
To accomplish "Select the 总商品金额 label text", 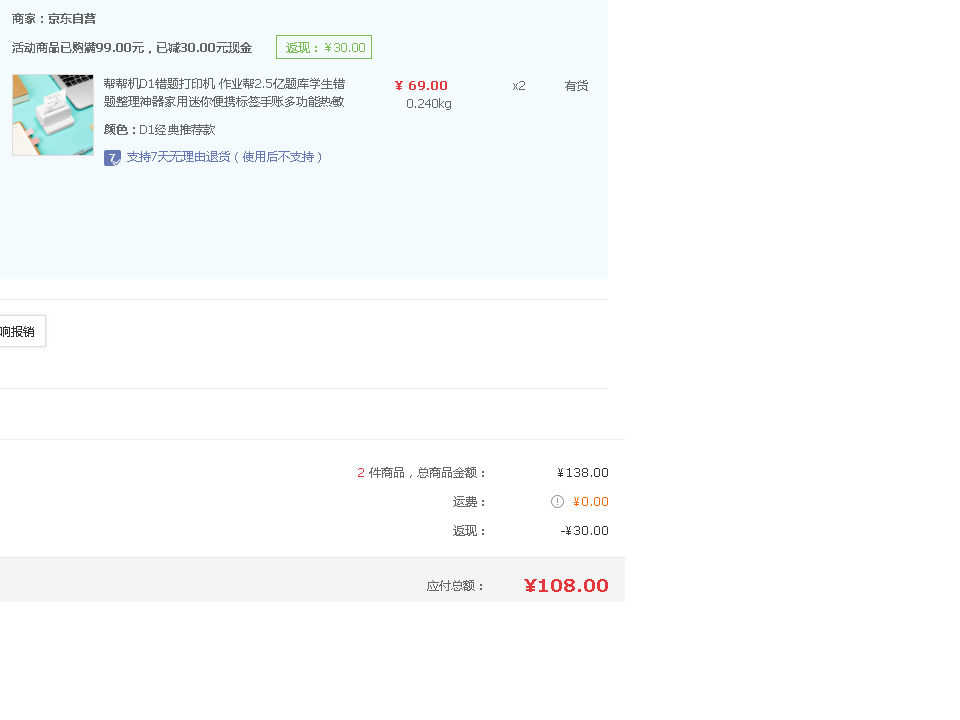I will (451, 473).
